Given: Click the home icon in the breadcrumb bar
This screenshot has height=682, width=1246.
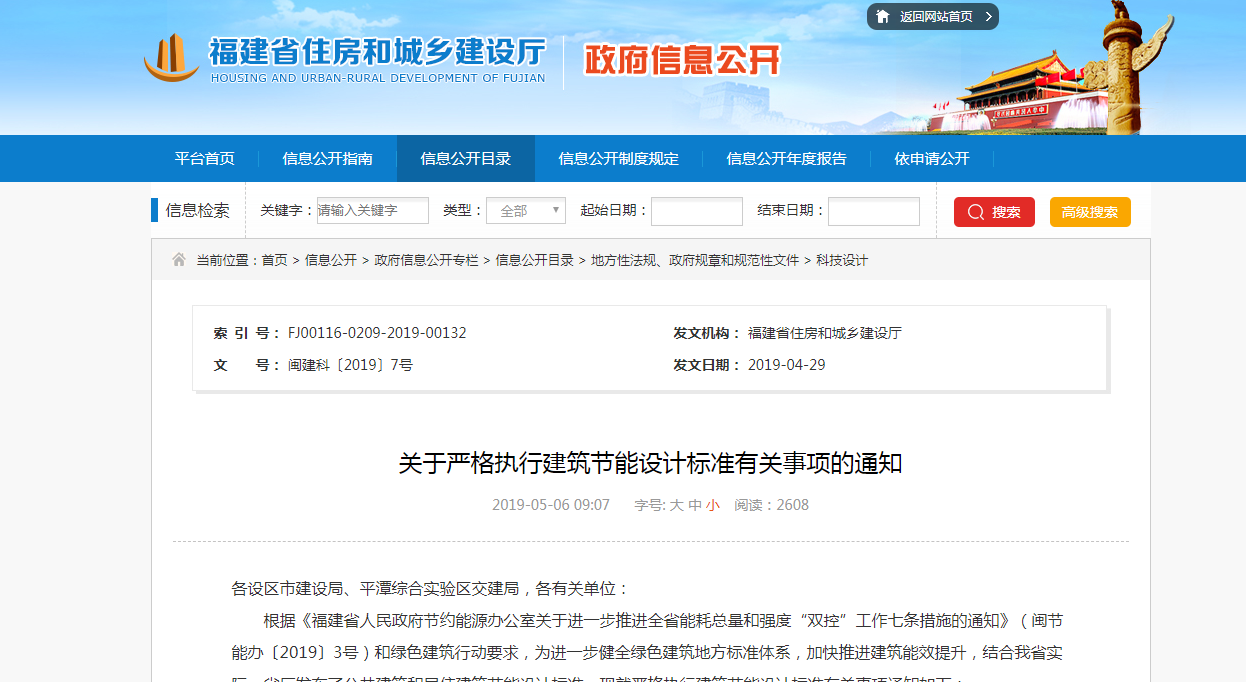Looking at the screenshot, I should 179,260.
